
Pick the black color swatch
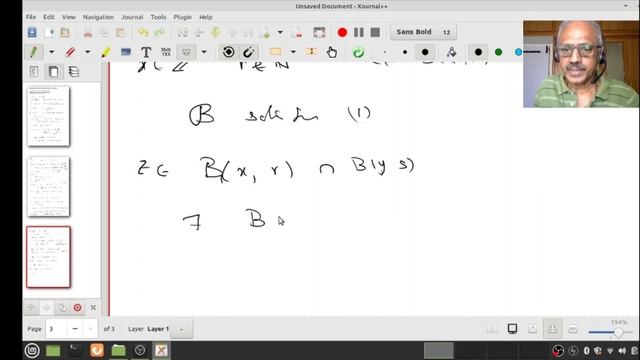click(x=478, y=52)
